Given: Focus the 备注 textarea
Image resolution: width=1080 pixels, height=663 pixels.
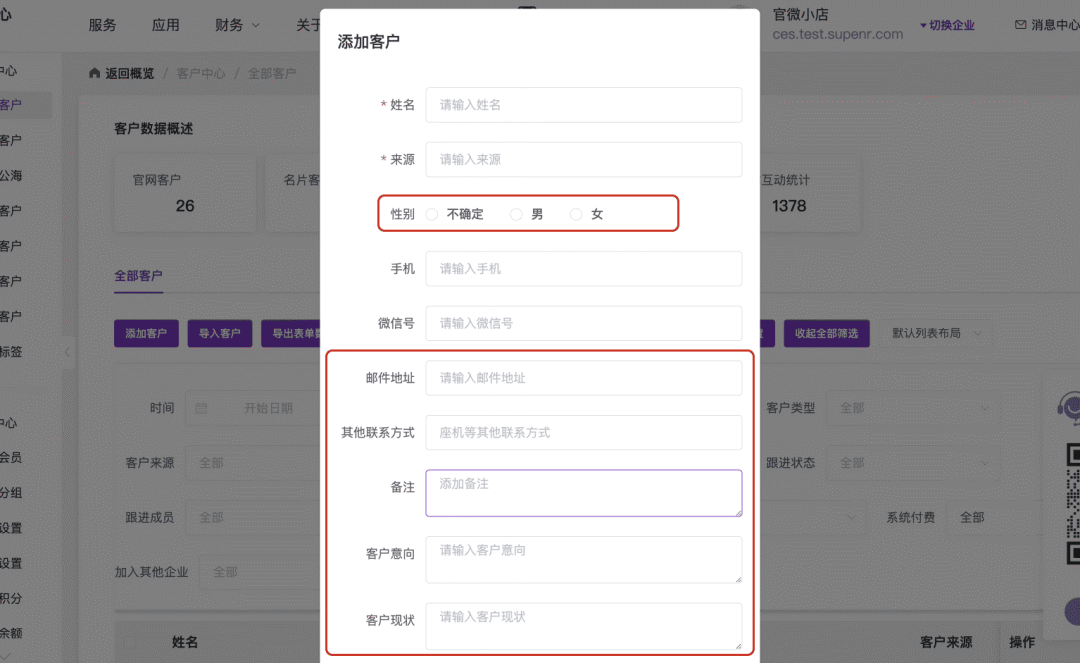Looking at the screenshot, I should 583,493.
